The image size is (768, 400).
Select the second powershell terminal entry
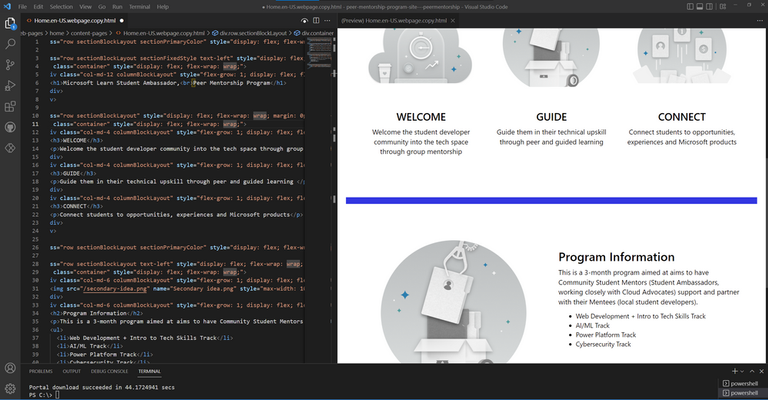pyautogui.click(x=740, y=393)
